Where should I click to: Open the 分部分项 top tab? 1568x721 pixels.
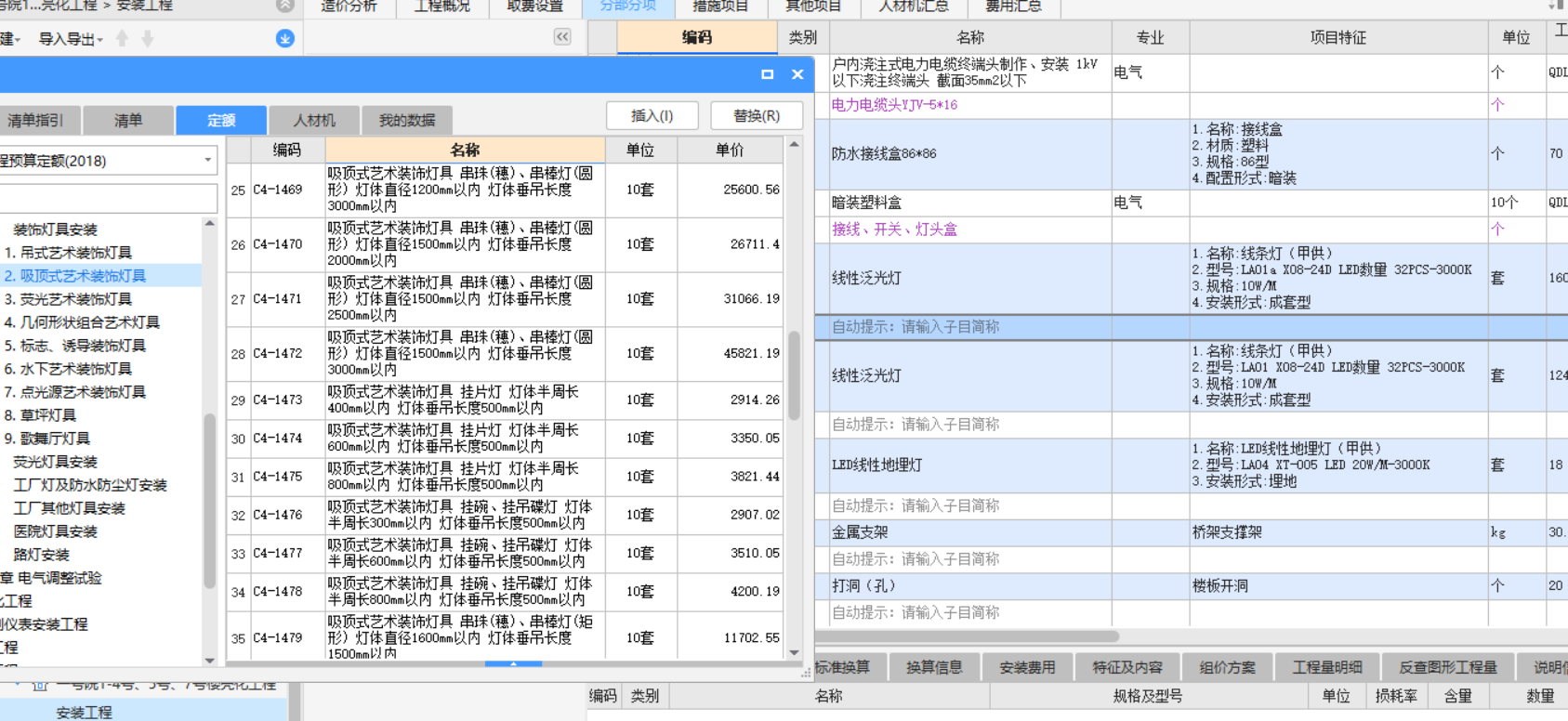pyautogui.click(x=628, y=7)
